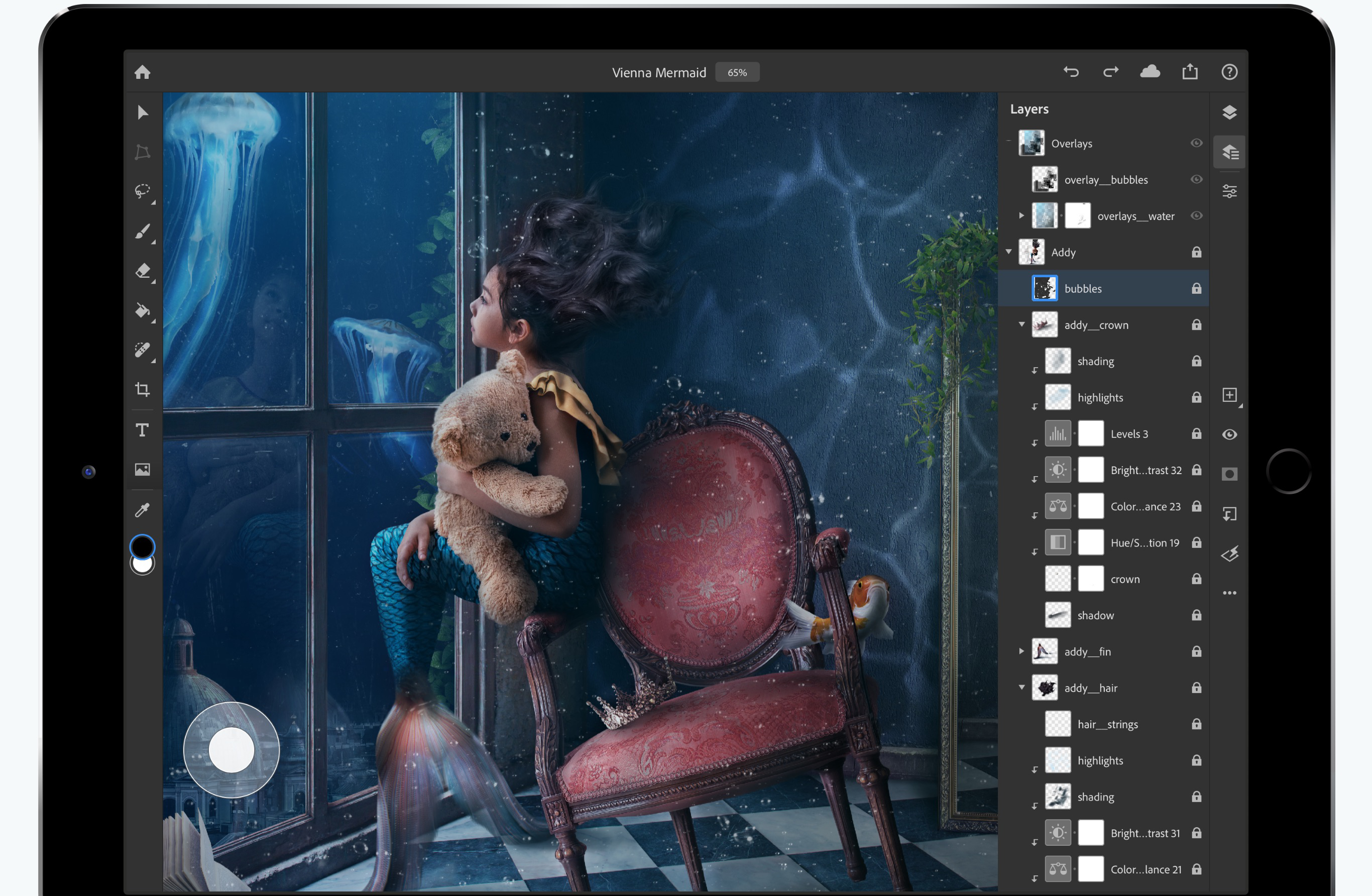Click the Vienna Mermaid document title
Image resolution: width=1372 pixels, height=896 pixels.
[x=658, y=73]
